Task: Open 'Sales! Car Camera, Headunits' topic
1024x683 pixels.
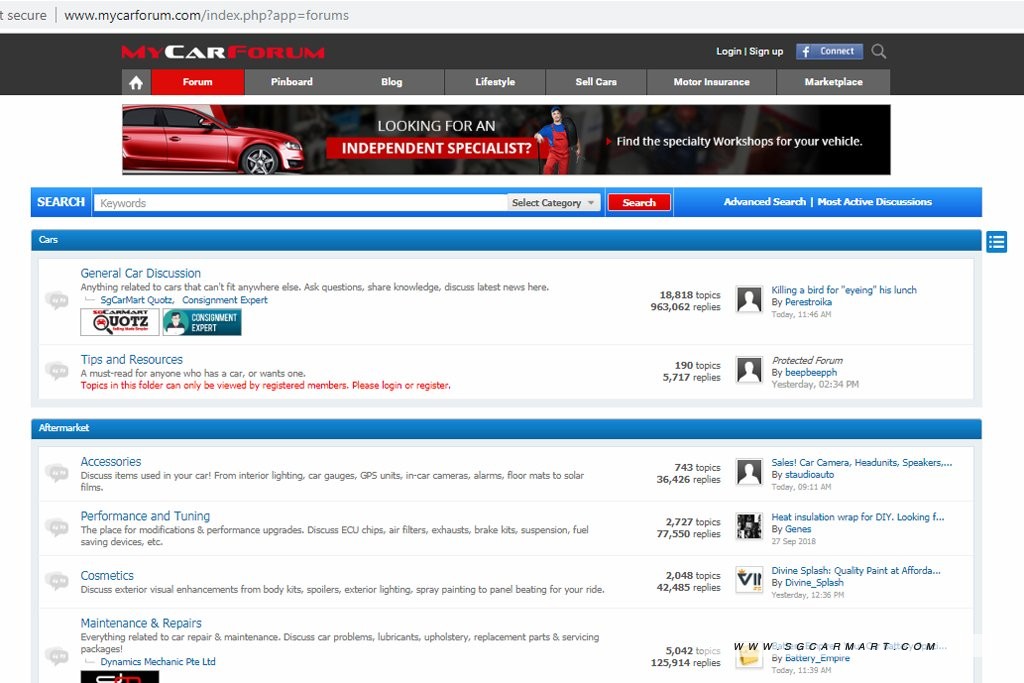Action: pos(861,462)
